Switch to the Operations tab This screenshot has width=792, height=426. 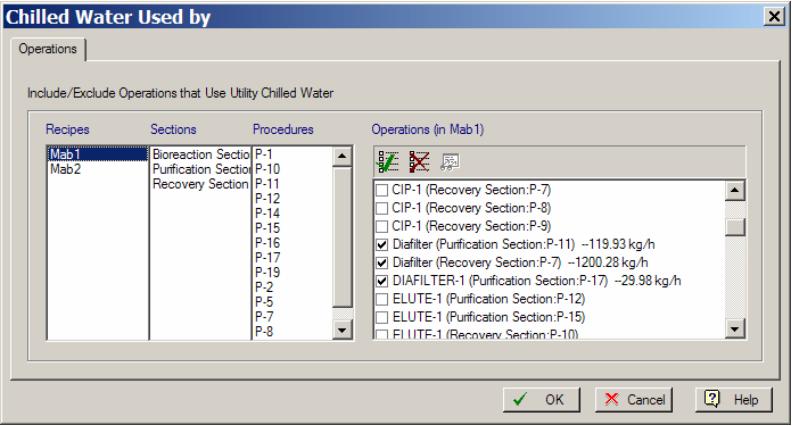[48, 48]
